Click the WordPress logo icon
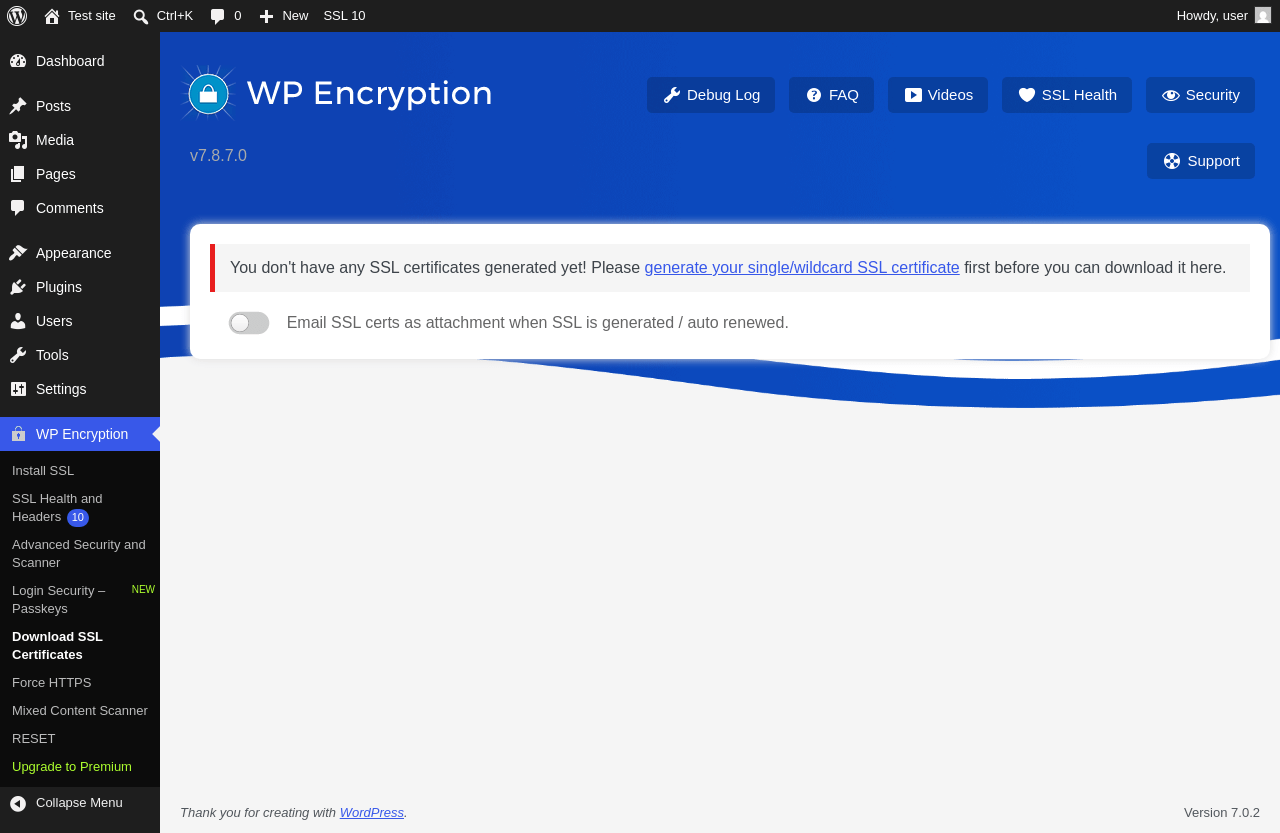 [x=17, y=16]
